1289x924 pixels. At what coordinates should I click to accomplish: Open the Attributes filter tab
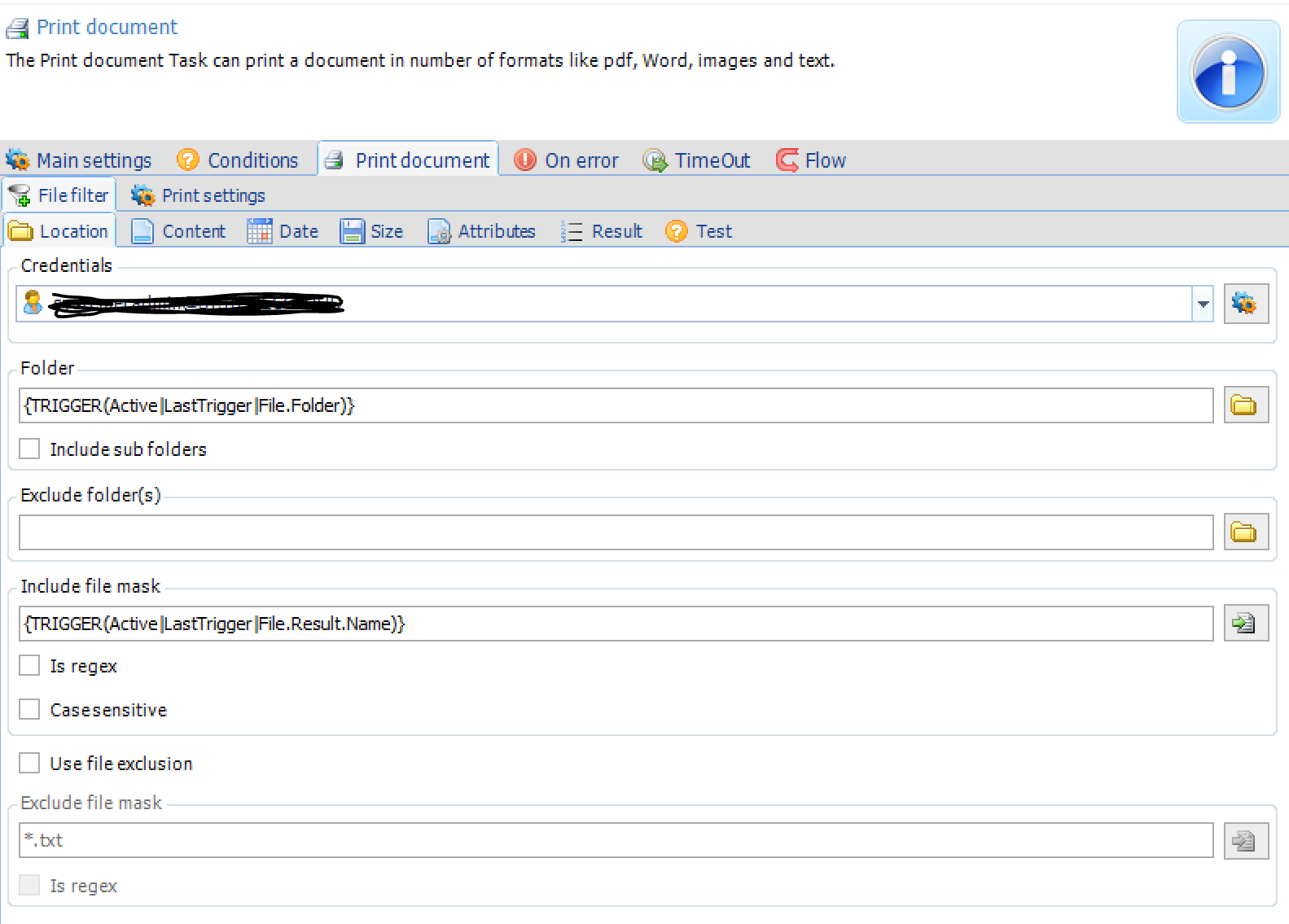(482, 231)
